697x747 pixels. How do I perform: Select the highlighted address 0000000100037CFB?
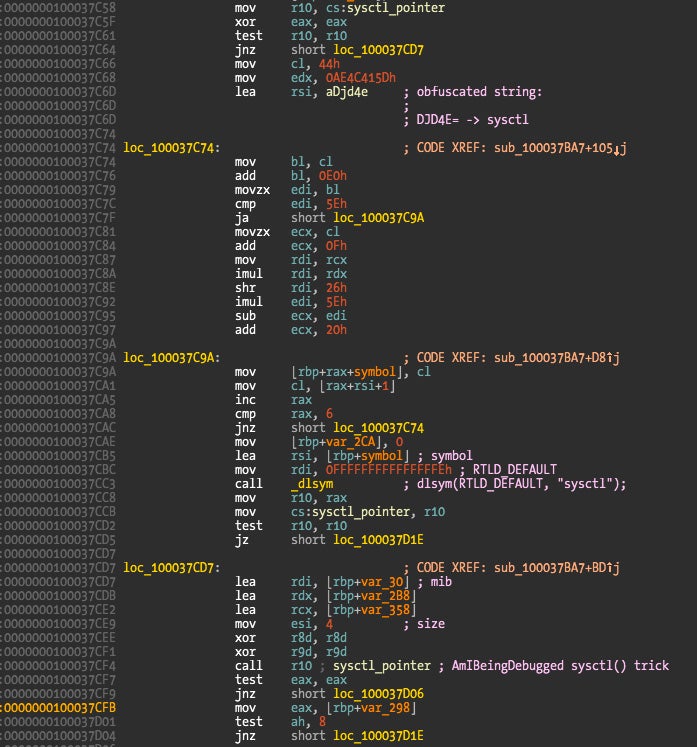[x=62, y=706]
